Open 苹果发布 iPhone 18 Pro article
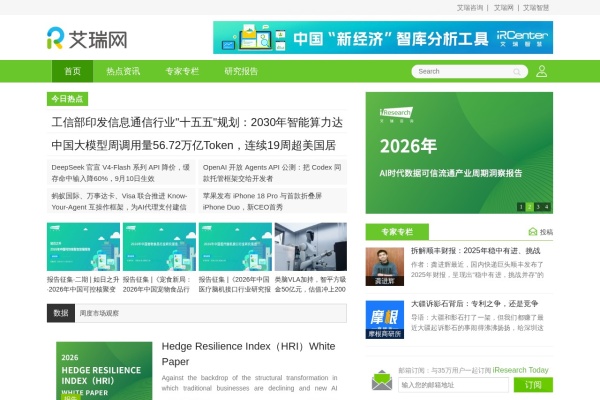Screen dimensions: 600x400 pos(262,201)
